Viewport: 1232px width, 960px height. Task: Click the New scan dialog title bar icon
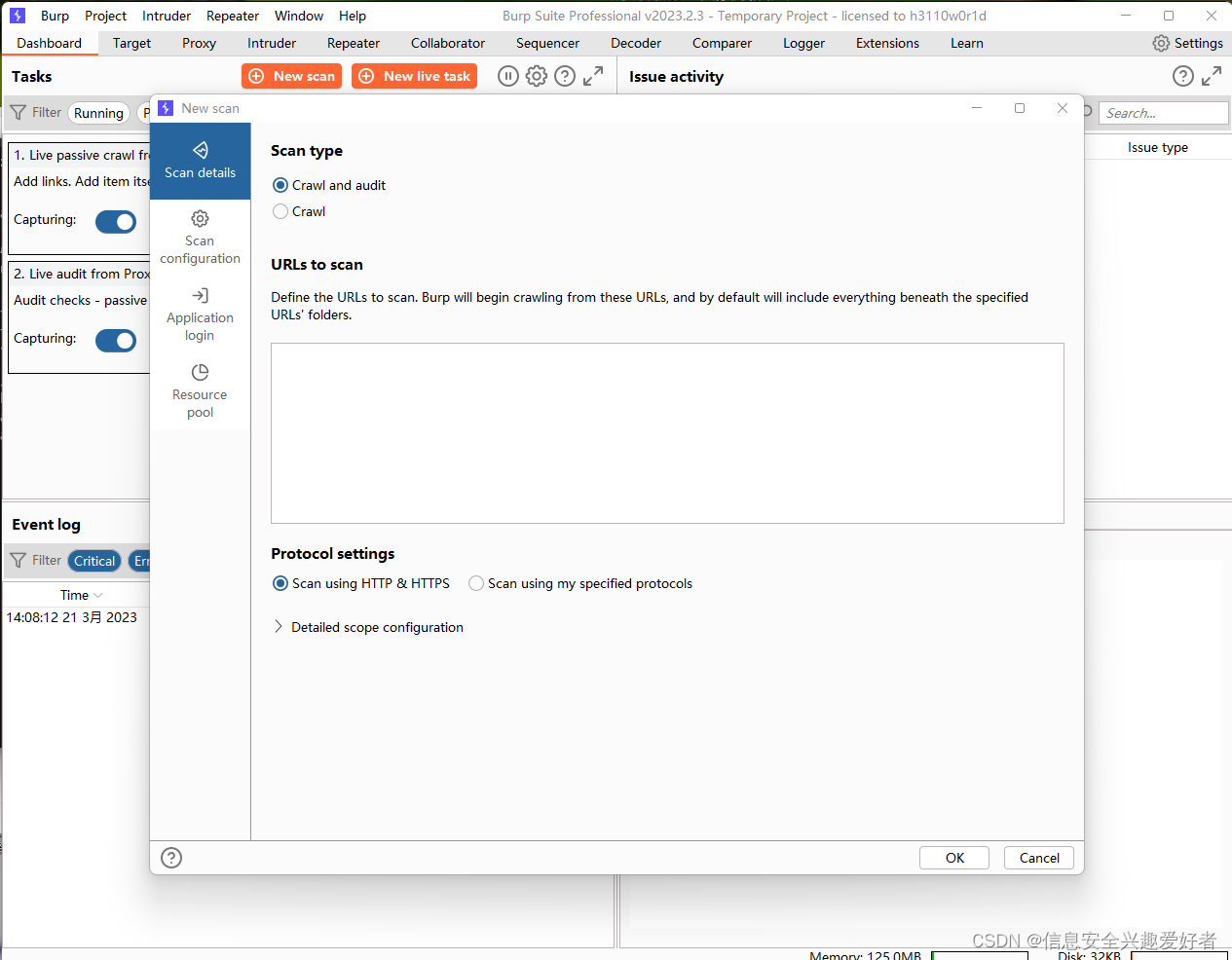point(166,108)
